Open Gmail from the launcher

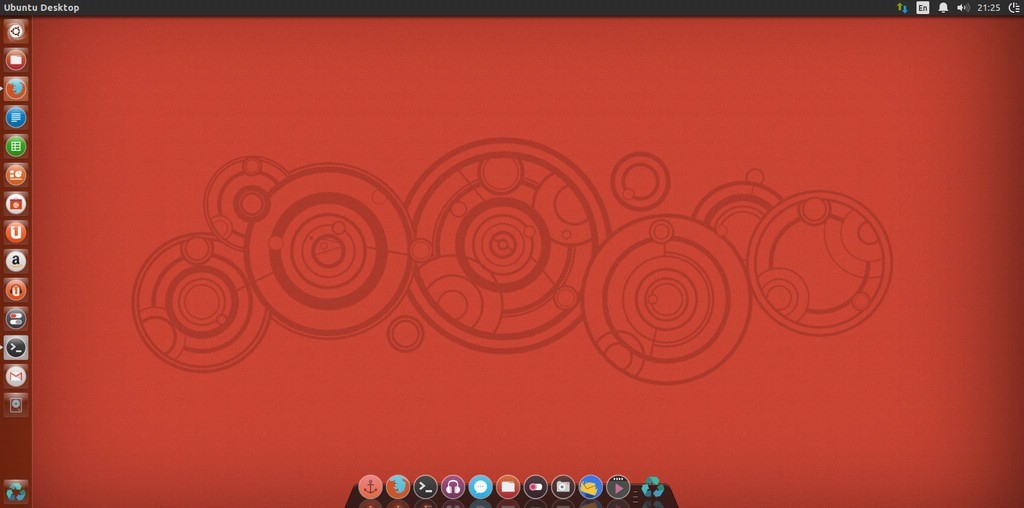pyautogui.click(x=16, y=376)
